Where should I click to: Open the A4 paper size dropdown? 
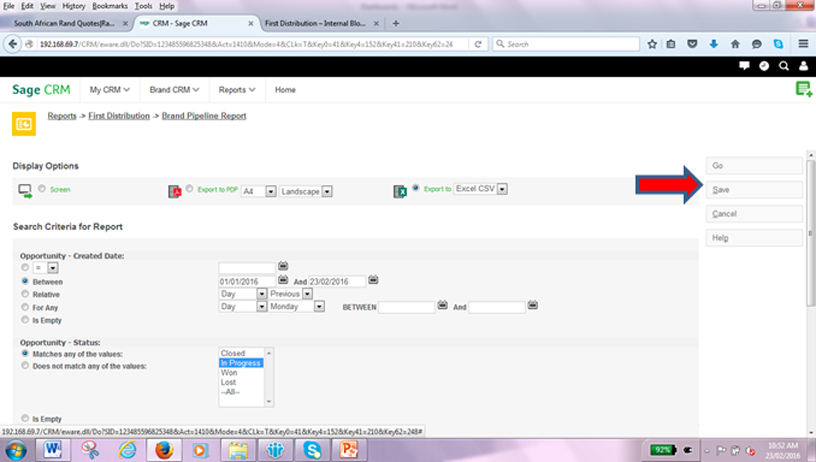tap(259, 191)
